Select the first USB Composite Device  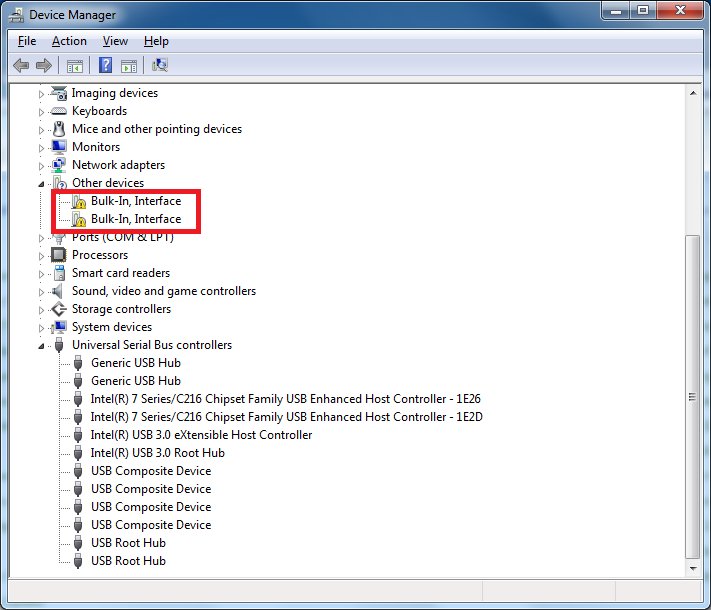click(x=151, y=471)
